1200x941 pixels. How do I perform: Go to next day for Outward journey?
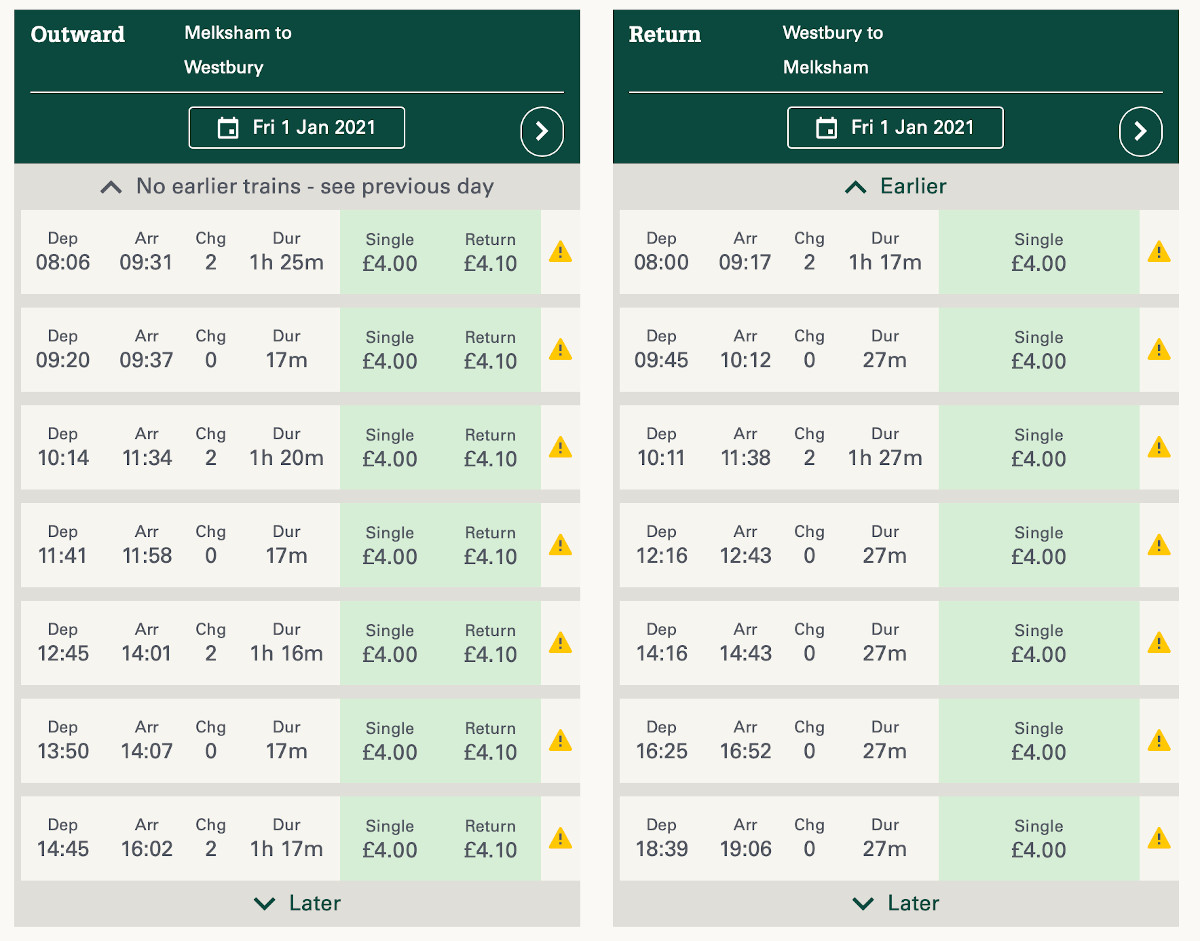[542, 131]
